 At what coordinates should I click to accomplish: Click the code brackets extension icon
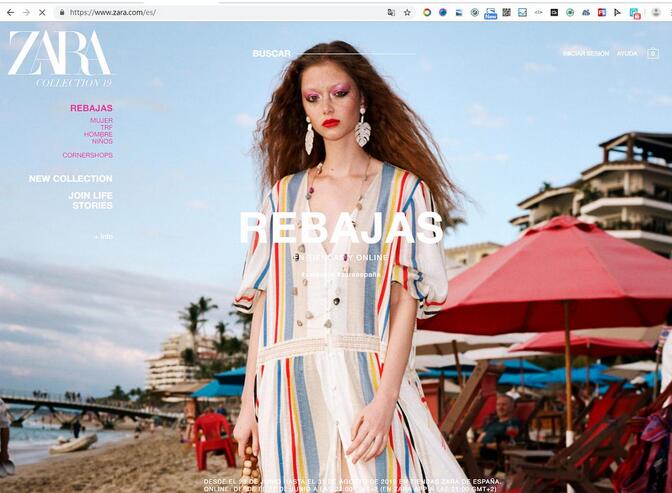click(x=538, y=12)
